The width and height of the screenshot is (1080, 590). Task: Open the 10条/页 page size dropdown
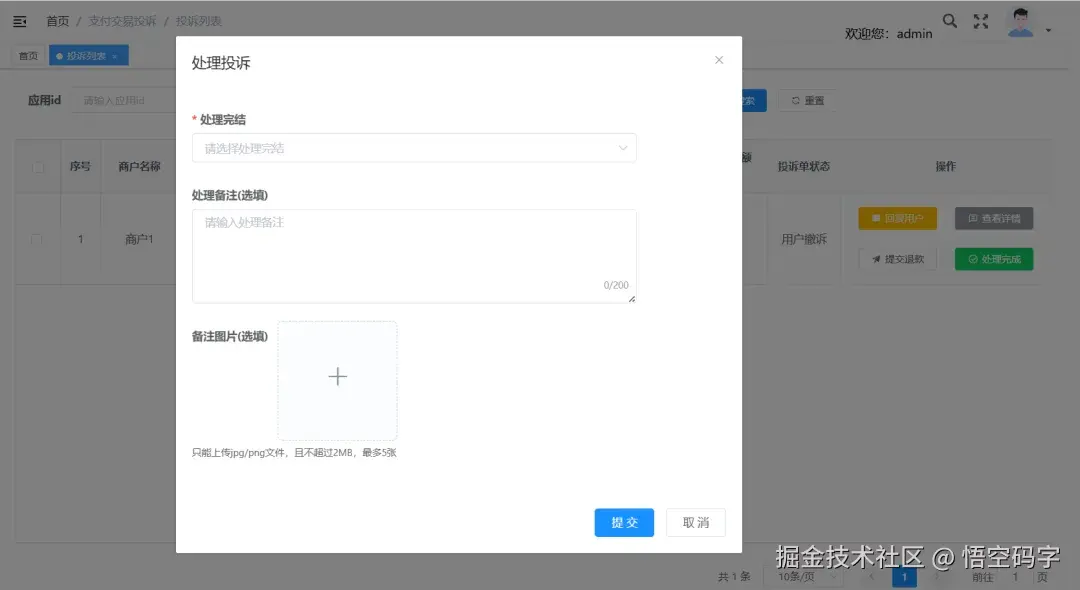(x=803, y=576)
